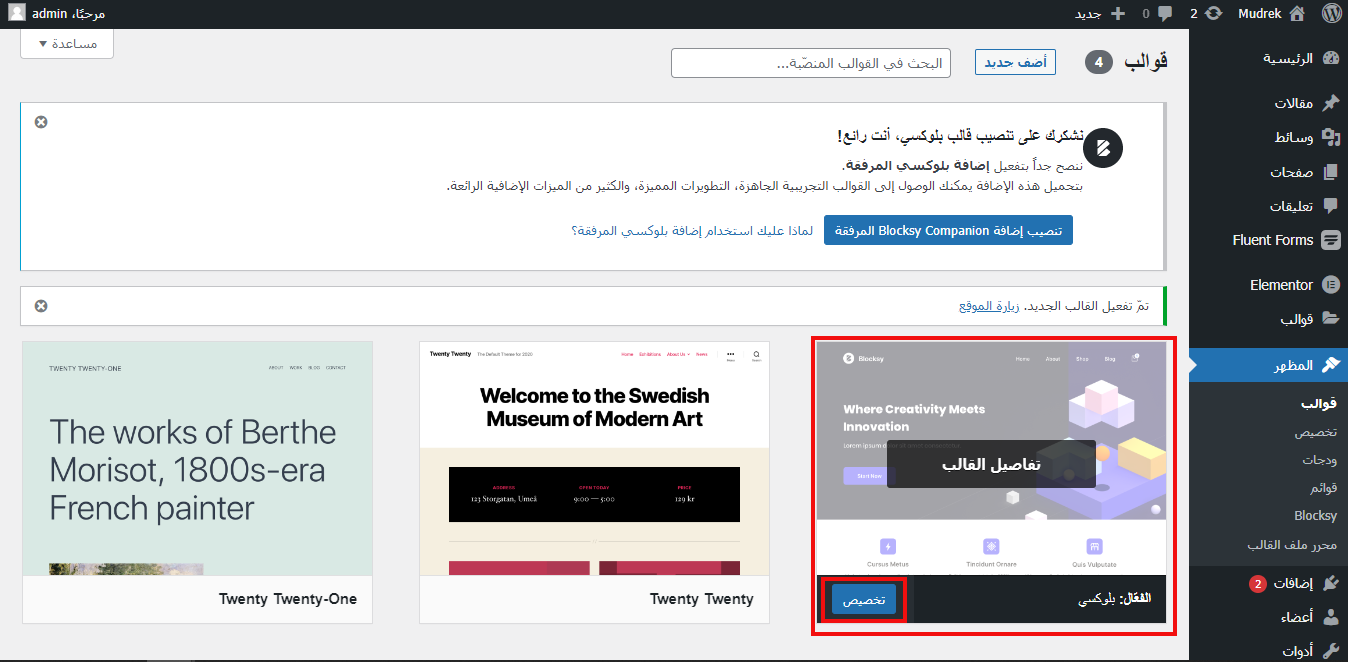1348x662 pixels.
Task: Click the folder icon next to قوالب
Action: click(x=1330, y=319)
